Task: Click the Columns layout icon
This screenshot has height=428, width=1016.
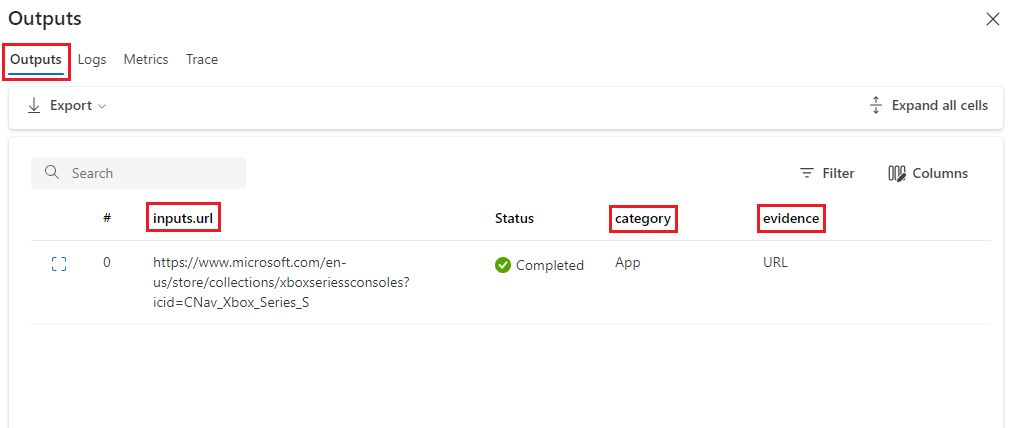Action: pos(897,173)
